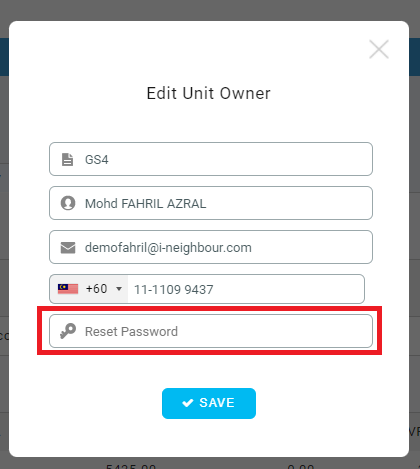Click the key icon beside Reset Password
420x469 pixels.
pos(68,331)
